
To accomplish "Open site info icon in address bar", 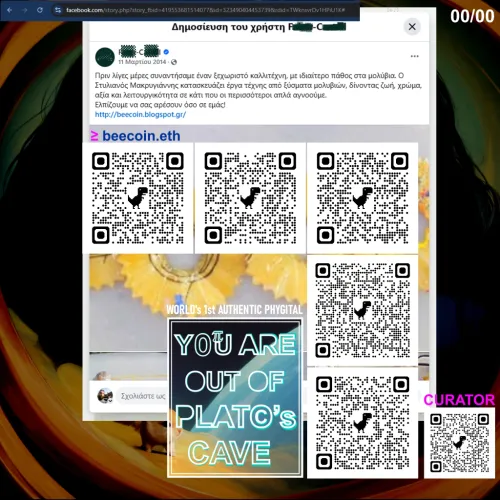I will [x=58, y=10].
